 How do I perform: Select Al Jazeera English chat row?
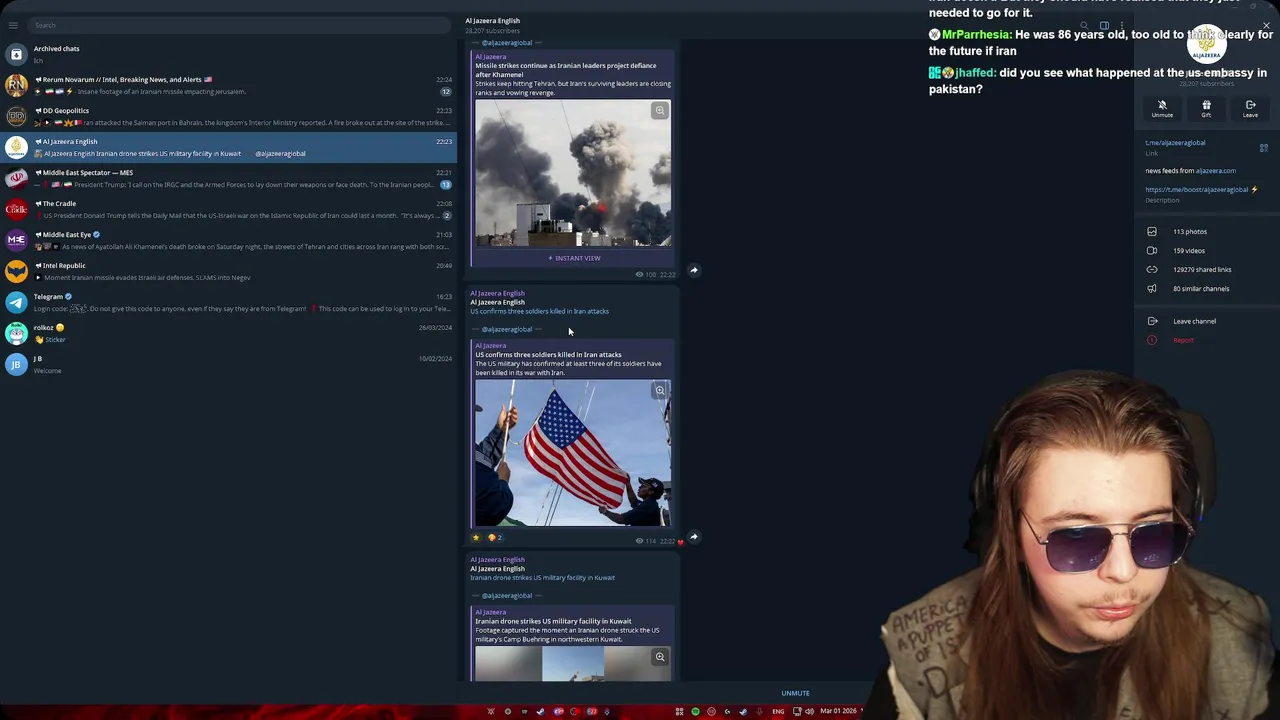(228, 147)
